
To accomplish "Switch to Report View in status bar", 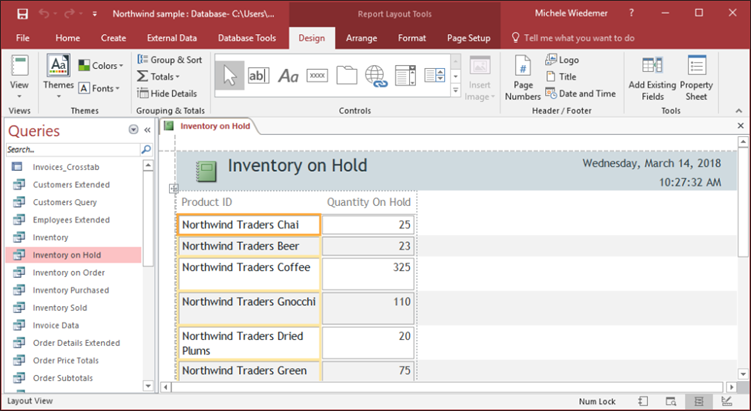I will pos(643,401).
